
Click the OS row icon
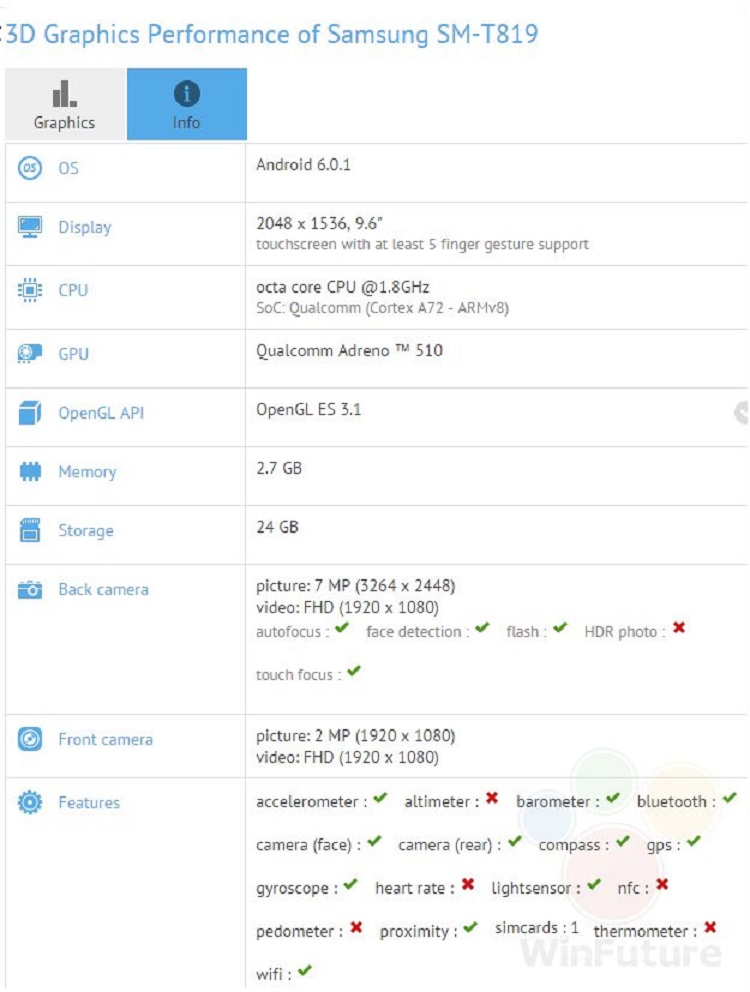point(30,168)
